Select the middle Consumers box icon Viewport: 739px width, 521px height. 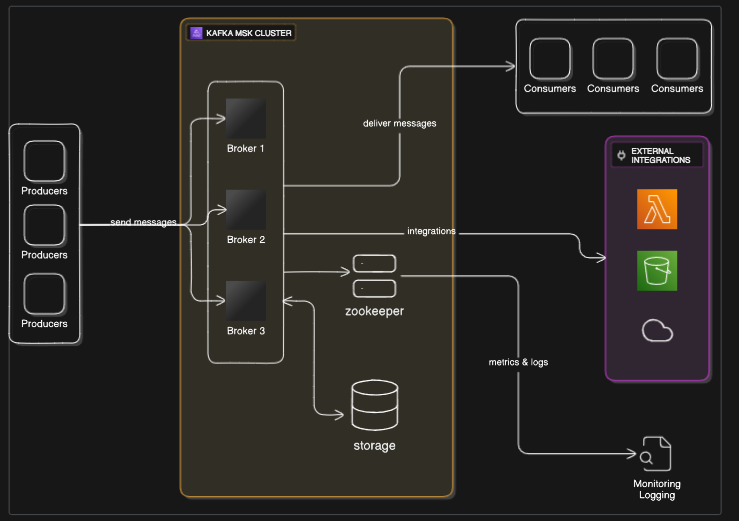613,59
